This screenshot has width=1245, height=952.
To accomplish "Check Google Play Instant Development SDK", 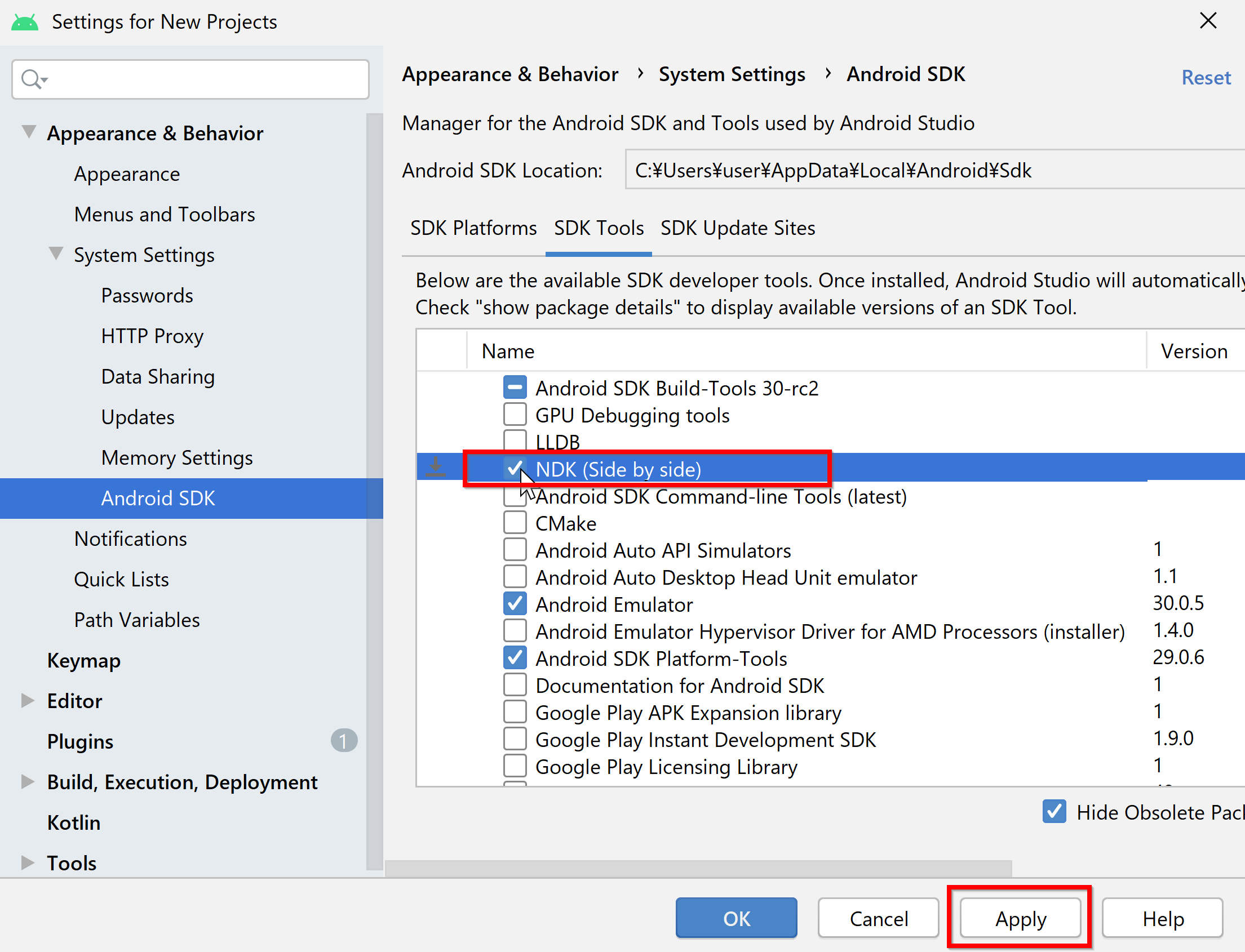I will (x=515, y=739).
